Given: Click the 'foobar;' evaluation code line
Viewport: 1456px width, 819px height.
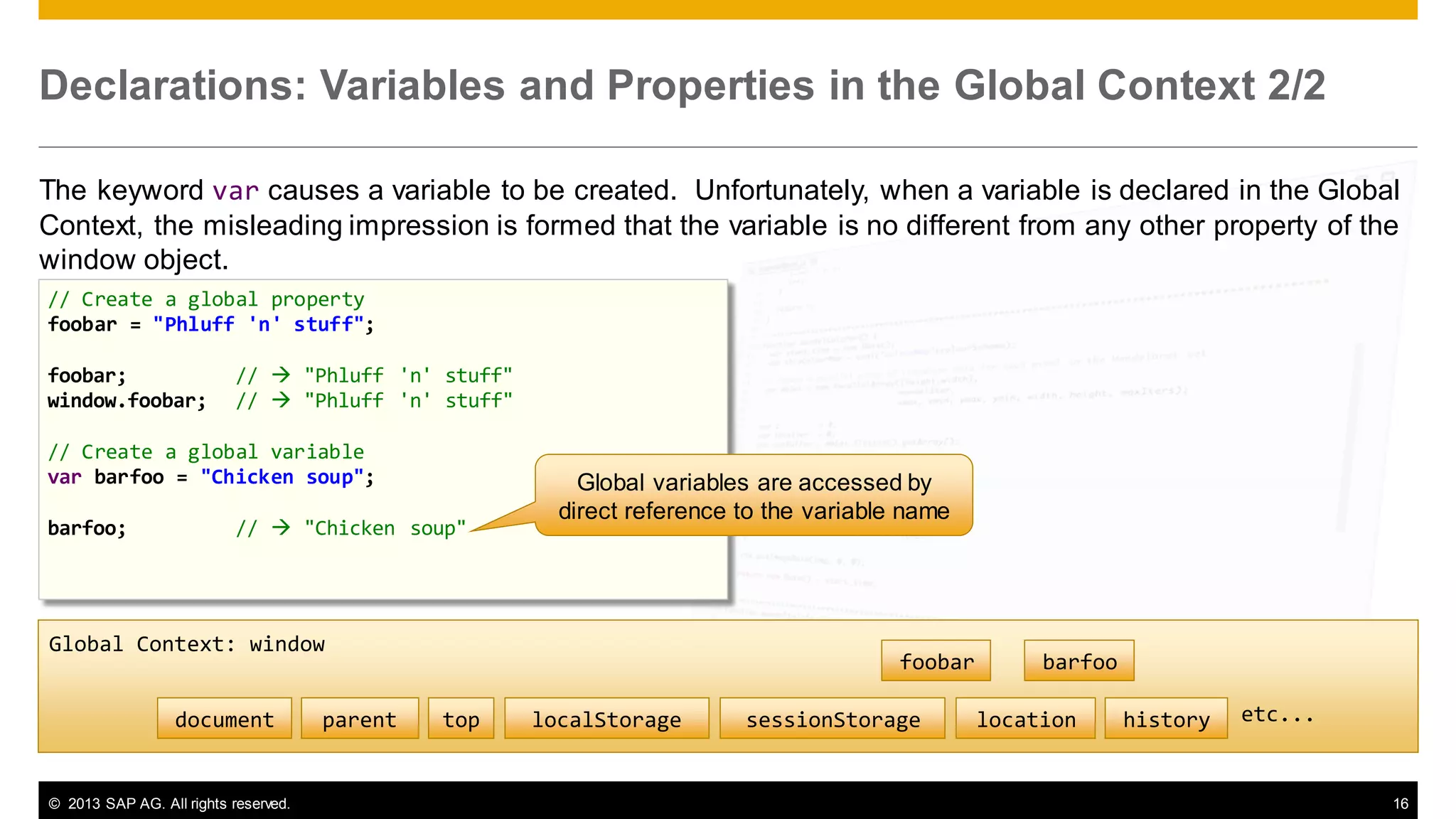Looking at the screenshot, I should tap(280, 375).
